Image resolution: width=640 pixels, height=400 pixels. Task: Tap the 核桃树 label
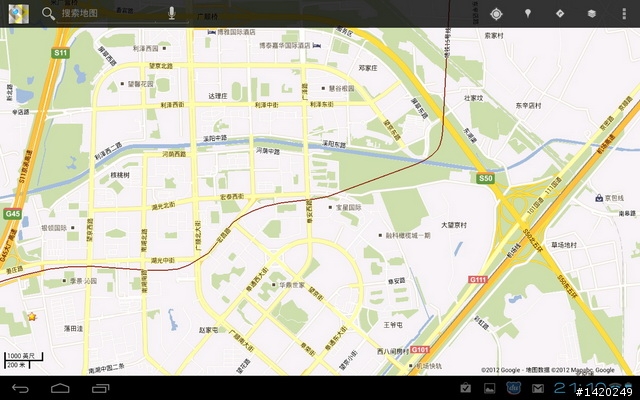(120, 175)
